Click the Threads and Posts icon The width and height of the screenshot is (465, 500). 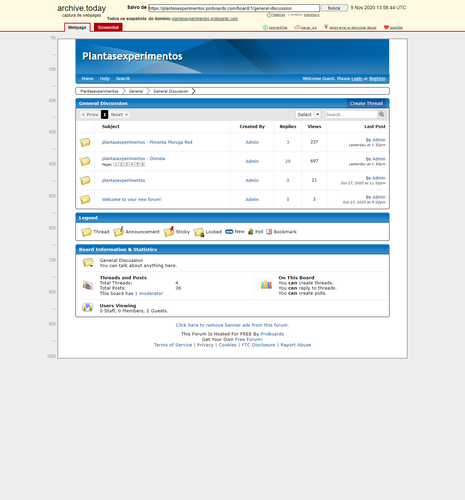pyautogui.click(x=88, y=285)
